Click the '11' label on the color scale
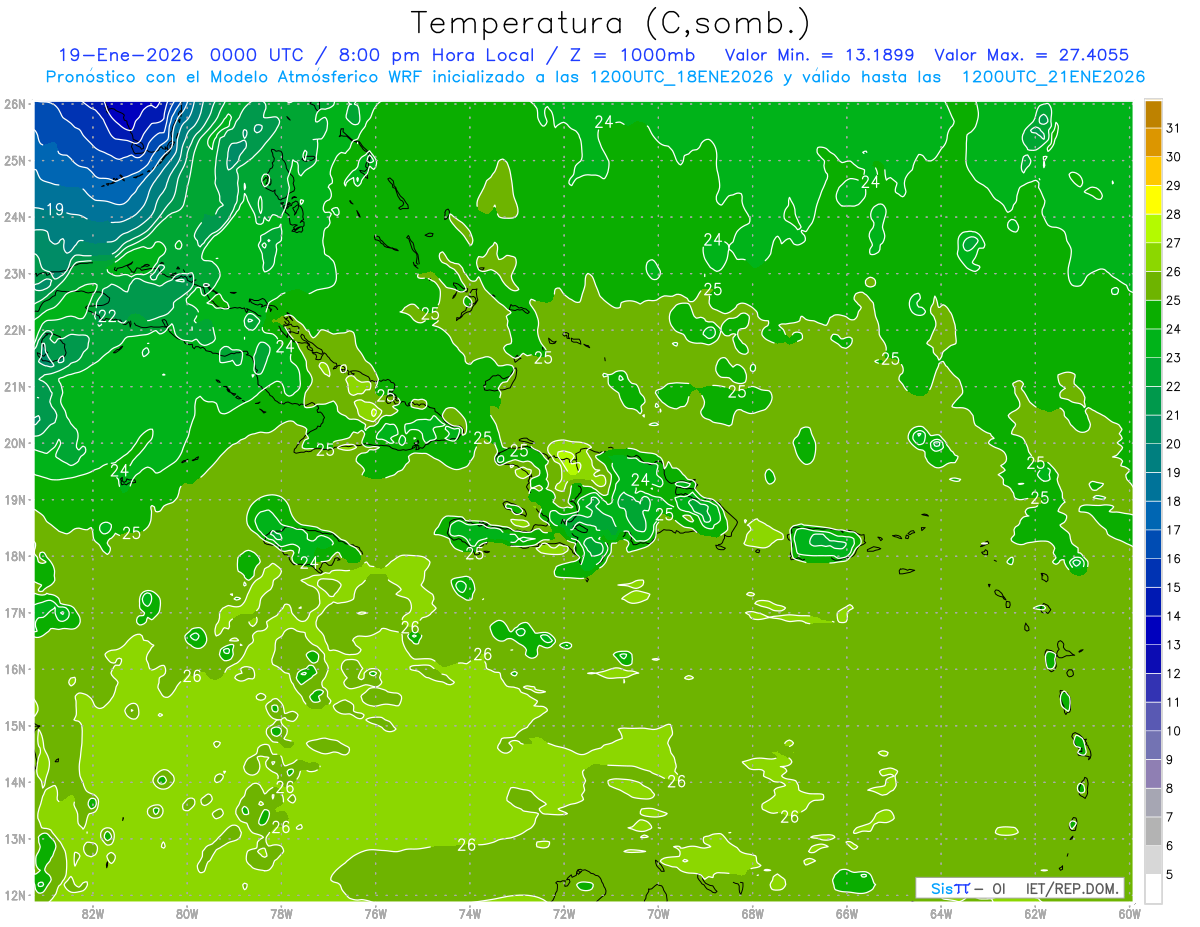Viewport: 1200px width, 927px height. (1173, 701)
